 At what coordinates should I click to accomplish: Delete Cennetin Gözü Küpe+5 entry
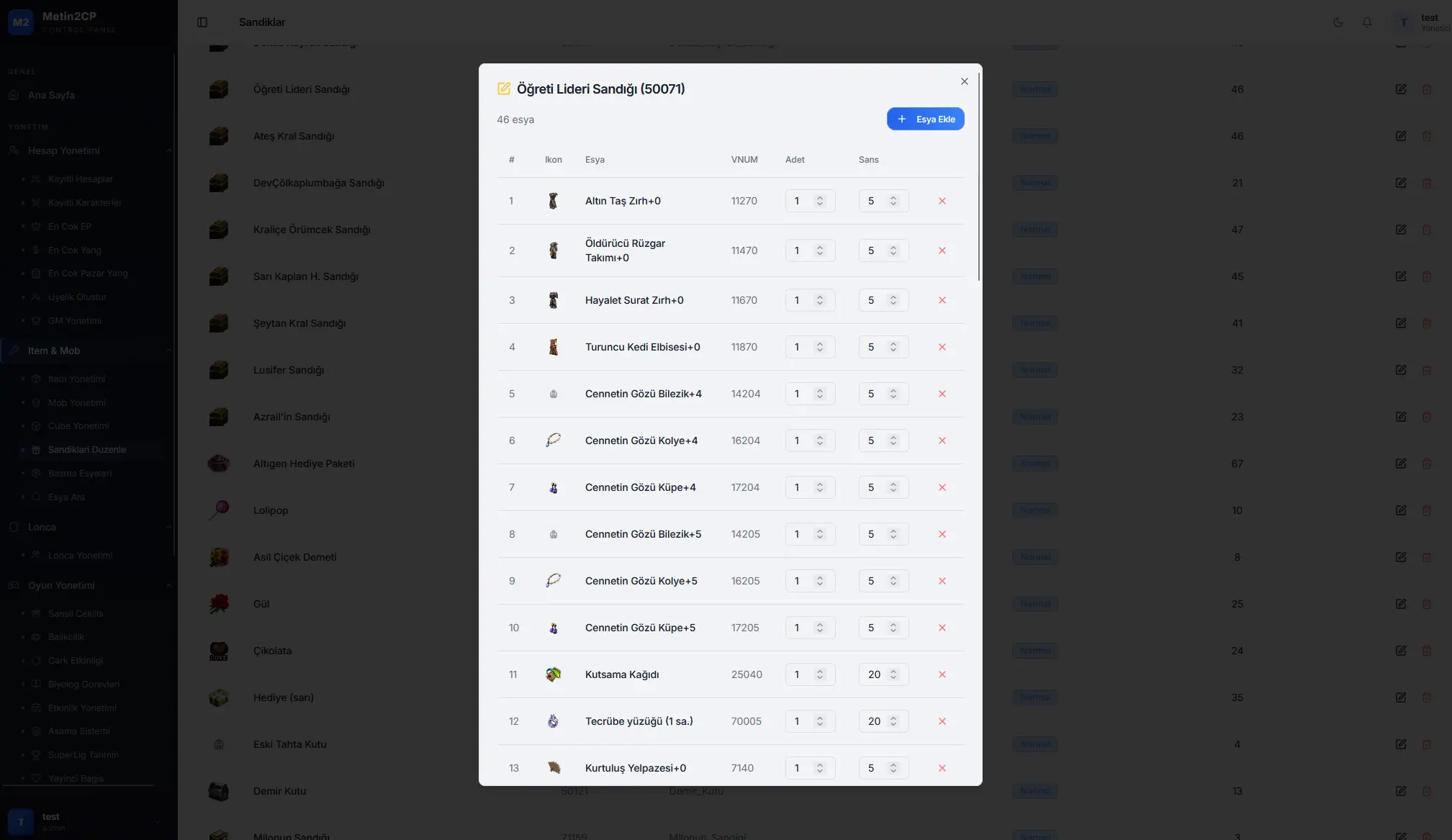click(942, 628)
